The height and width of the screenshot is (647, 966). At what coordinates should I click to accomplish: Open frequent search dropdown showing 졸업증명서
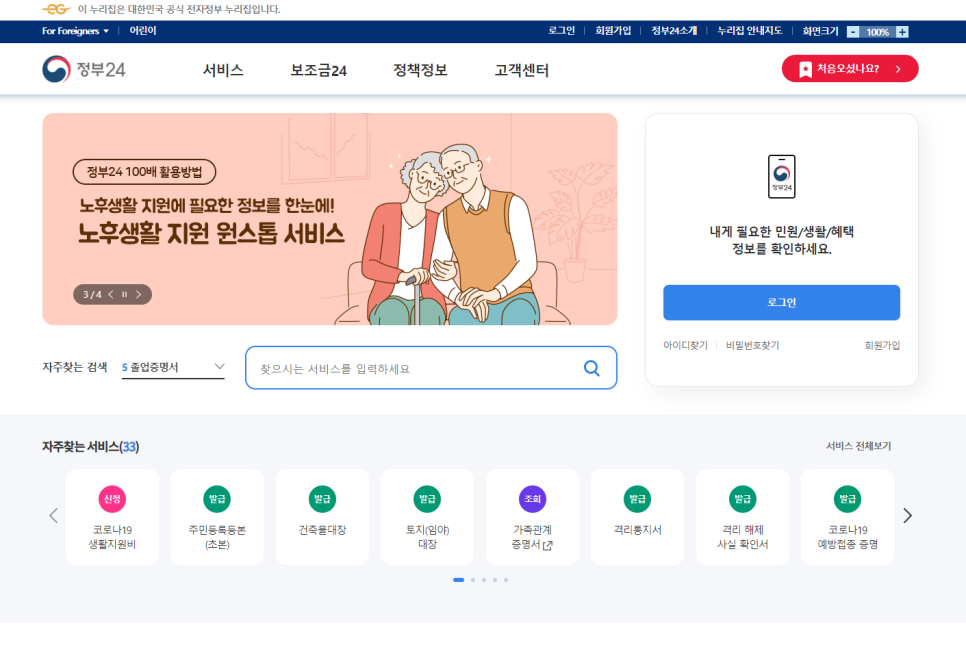point(173,367)
